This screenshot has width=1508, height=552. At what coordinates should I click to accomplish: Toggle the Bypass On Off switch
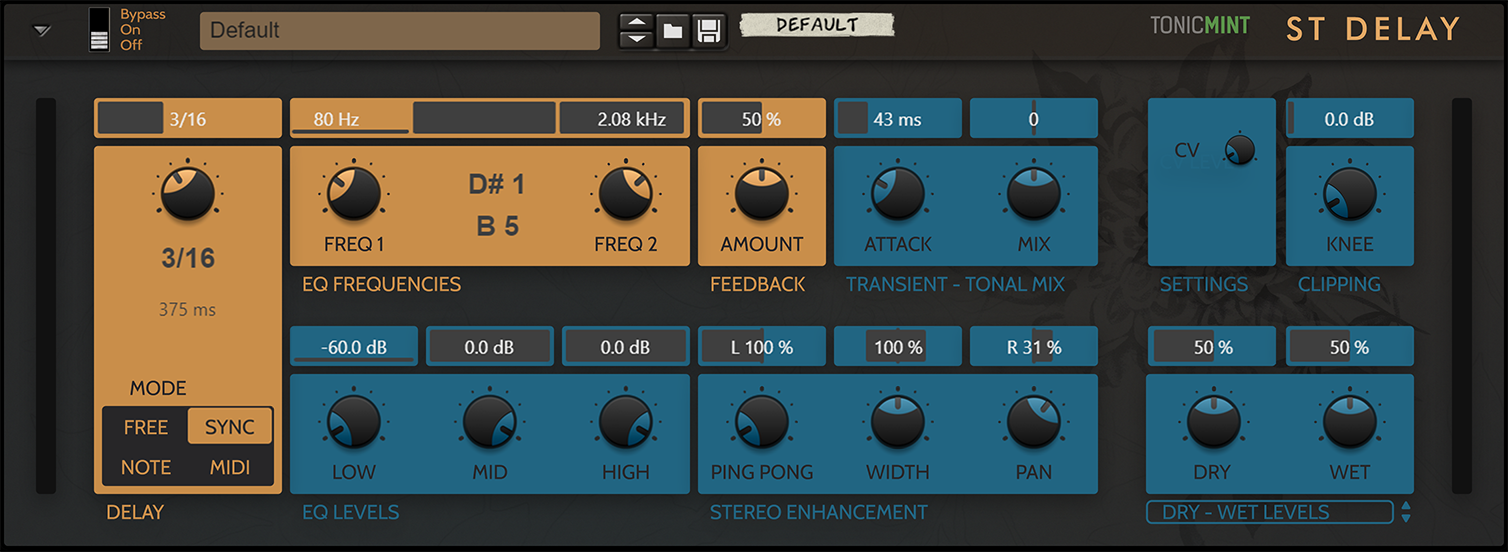click(x=98, y=30)
